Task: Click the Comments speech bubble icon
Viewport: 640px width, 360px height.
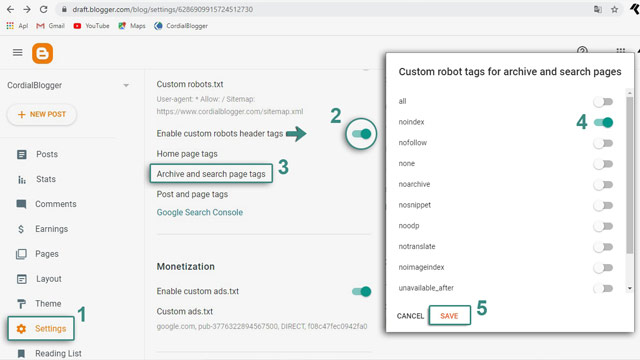Action: click(x=21, y=204)
